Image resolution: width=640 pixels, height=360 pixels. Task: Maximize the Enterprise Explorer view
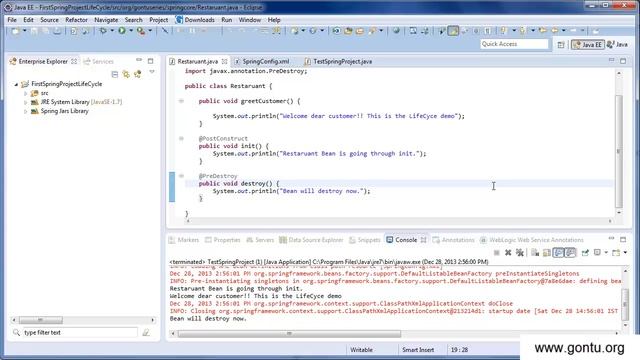pos(151,61)
